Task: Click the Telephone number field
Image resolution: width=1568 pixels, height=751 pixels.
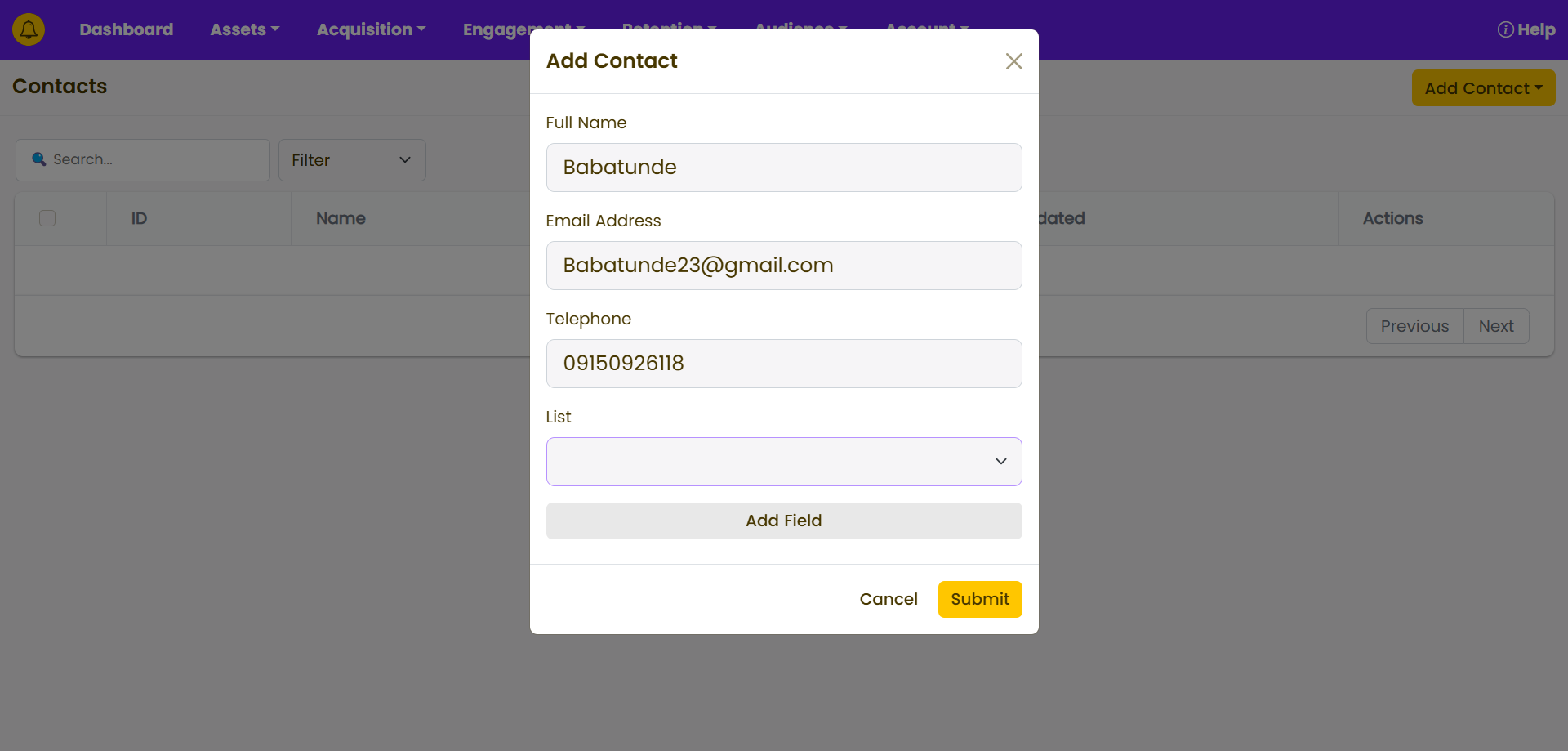Action: coord(783,364)
